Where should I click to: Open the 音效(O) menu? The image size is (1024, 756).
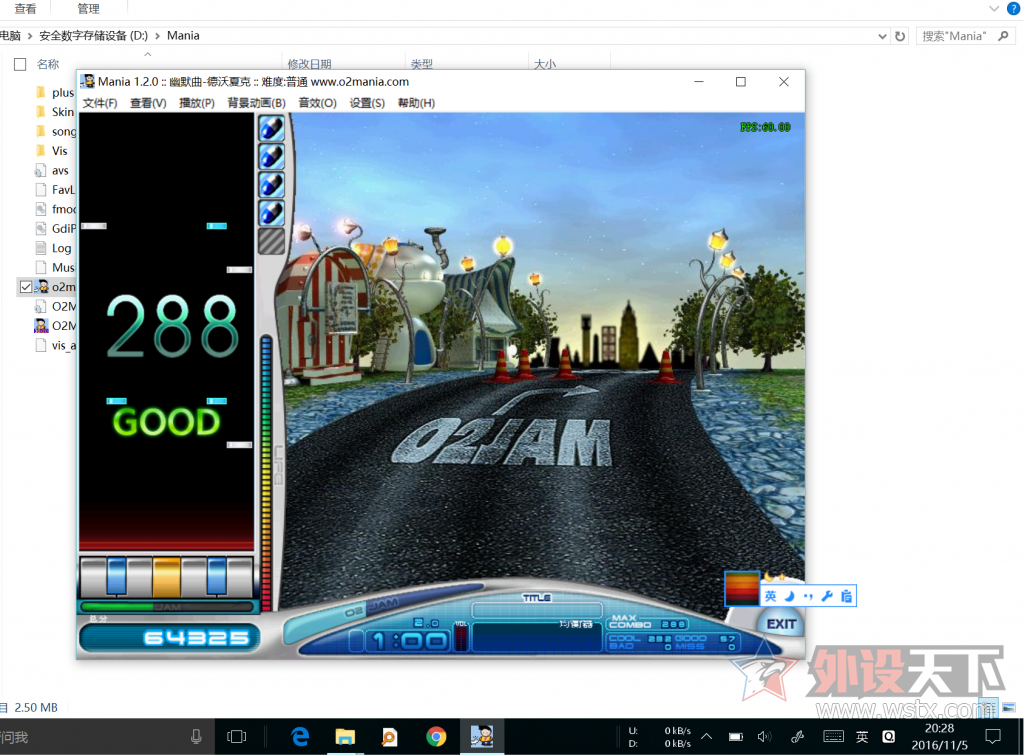317,103
